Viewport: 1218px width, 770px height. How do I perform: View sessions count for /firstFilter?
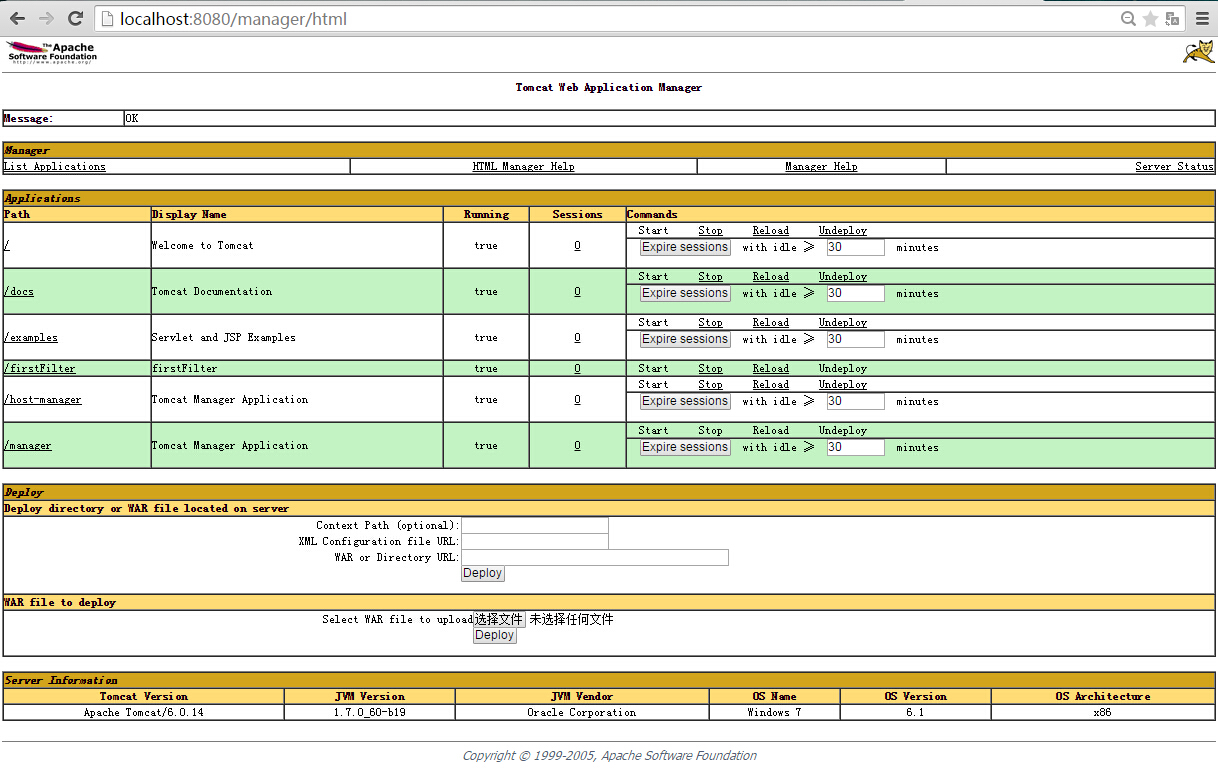click(577, 368)
